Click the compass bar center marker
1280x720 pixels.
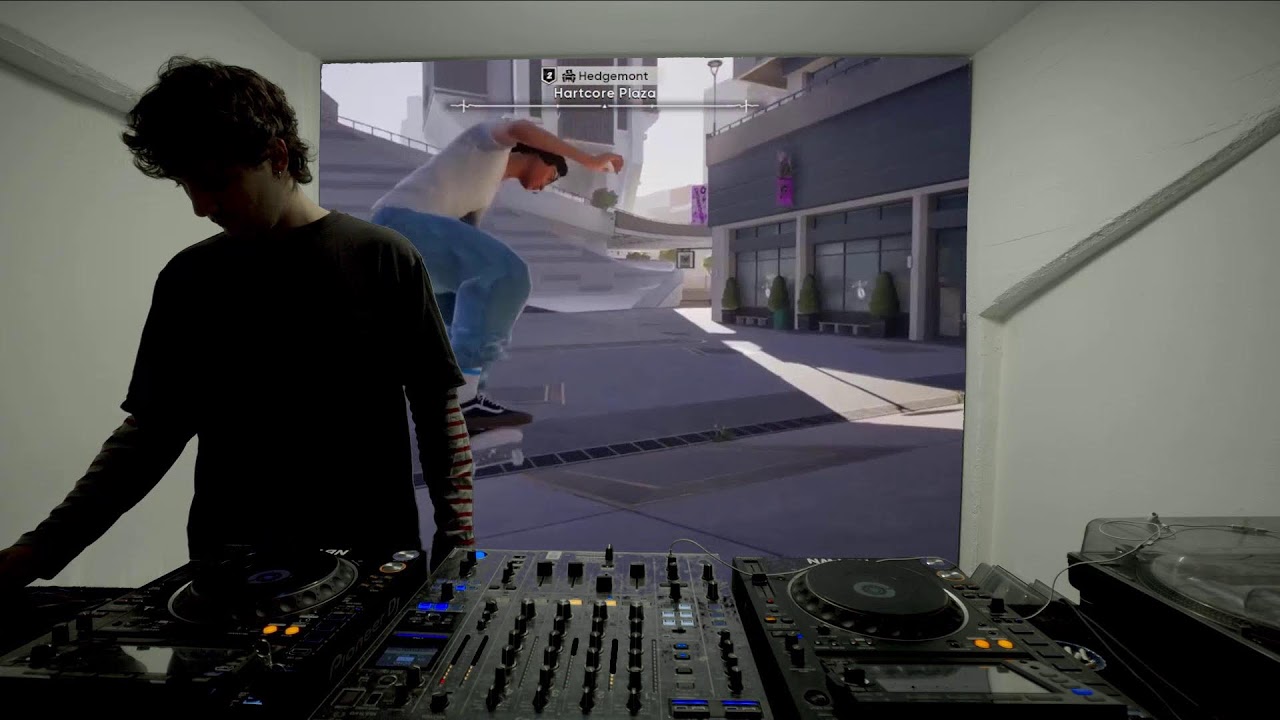click(x=605, y=105)
